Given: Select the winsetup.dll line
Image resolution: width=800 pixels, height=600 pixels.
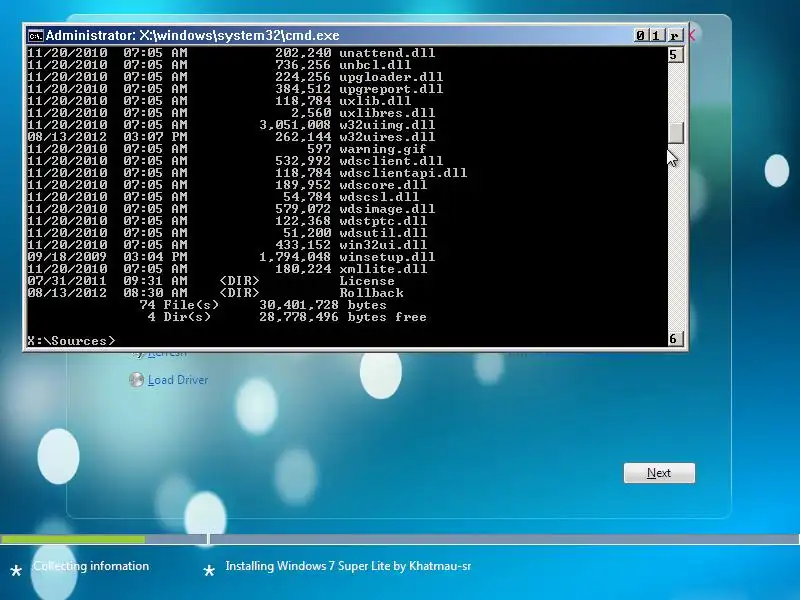Looking at the screenshot, I should coord(231,257).
